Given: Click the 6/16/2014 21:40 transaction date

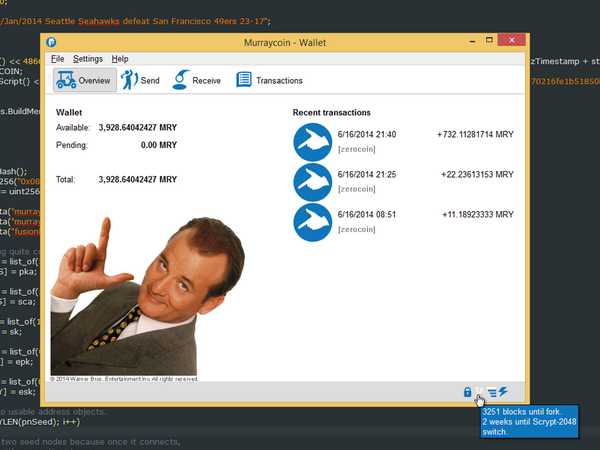Looking at the screenshot, I should click(x=367, y=134).
